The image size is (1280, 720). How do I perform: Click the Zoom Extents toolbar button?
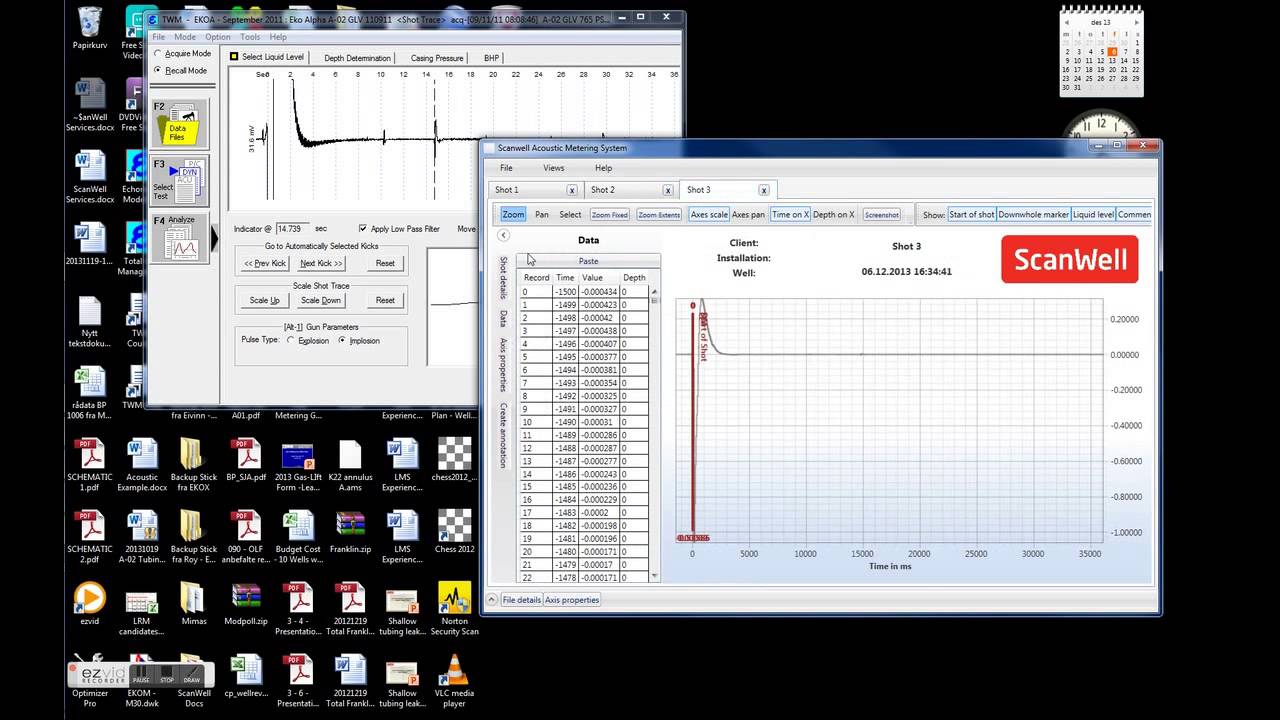(x=658, y=215)
